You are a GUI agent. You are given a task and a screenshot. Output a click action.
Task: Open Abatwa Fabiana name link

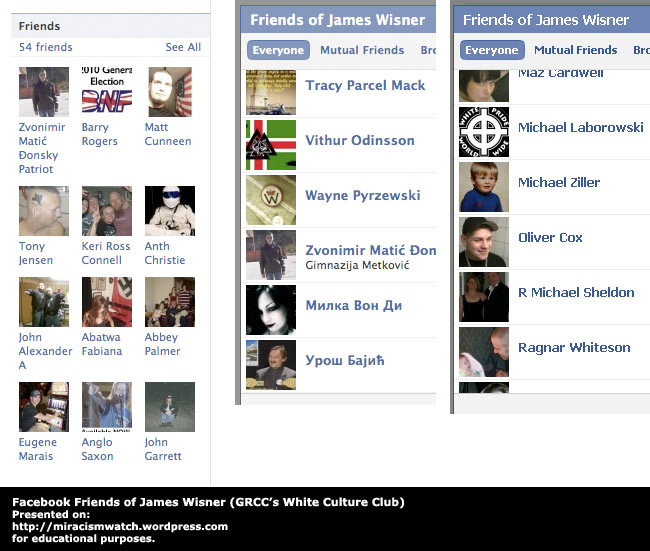[x=102, y=344]
